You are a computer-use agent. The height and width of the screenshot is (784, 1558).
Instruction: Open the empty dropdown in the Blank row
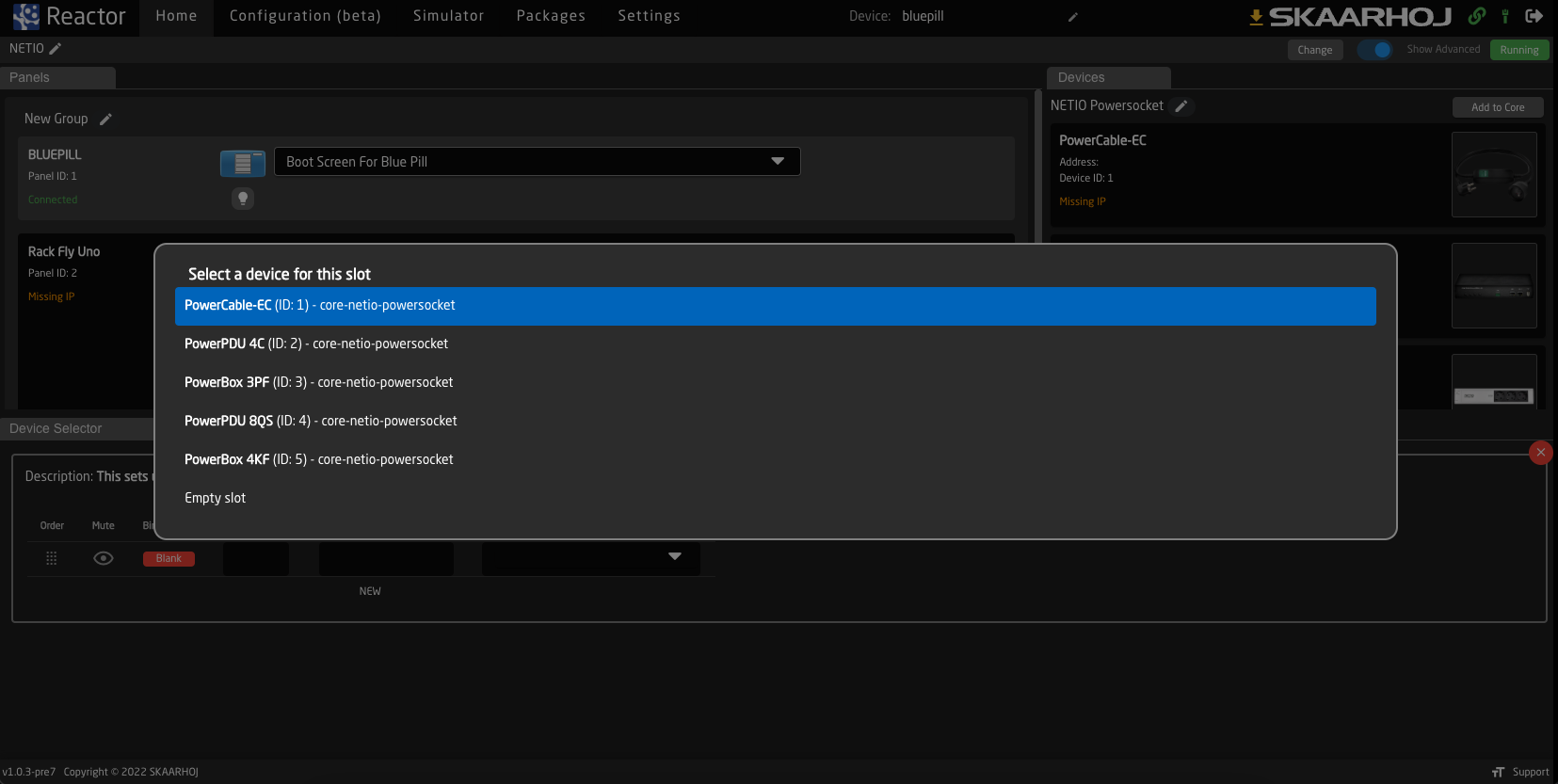click(x=591, y=558)
